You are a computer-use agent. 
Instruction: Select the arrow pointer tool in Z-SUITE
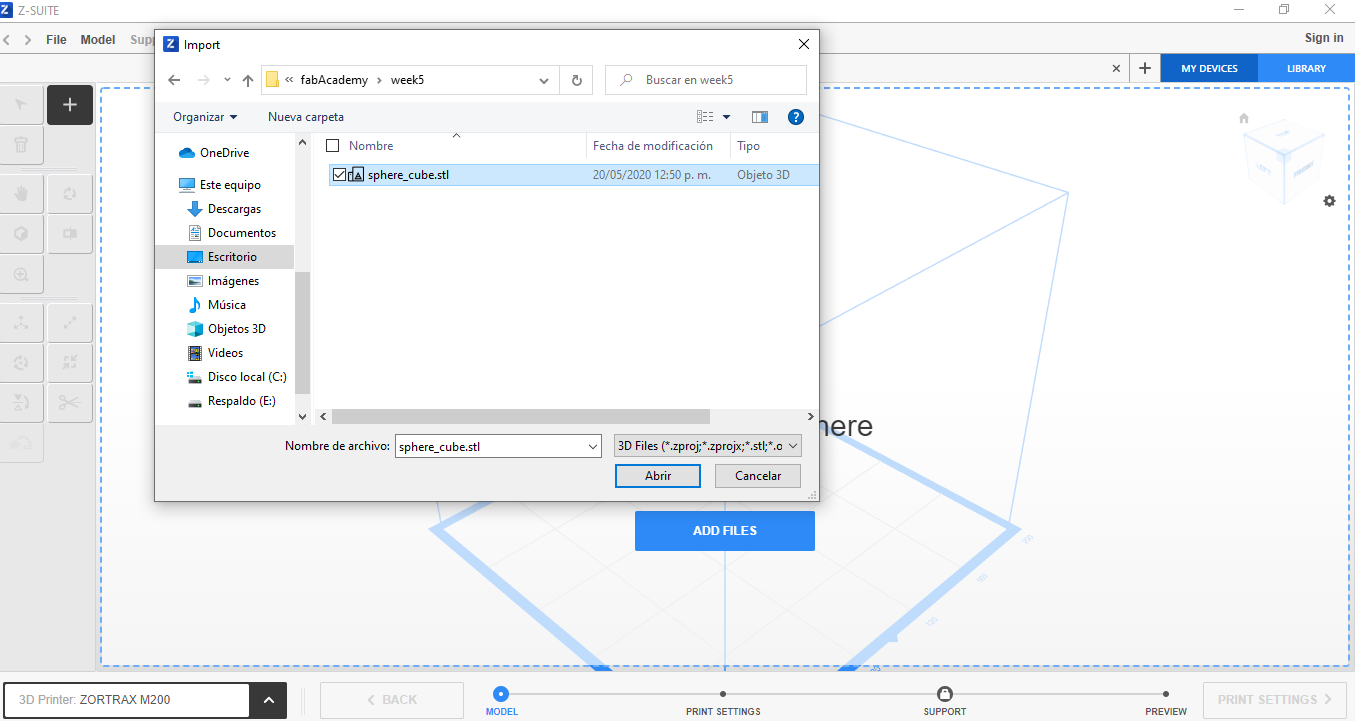pos(22,105)
